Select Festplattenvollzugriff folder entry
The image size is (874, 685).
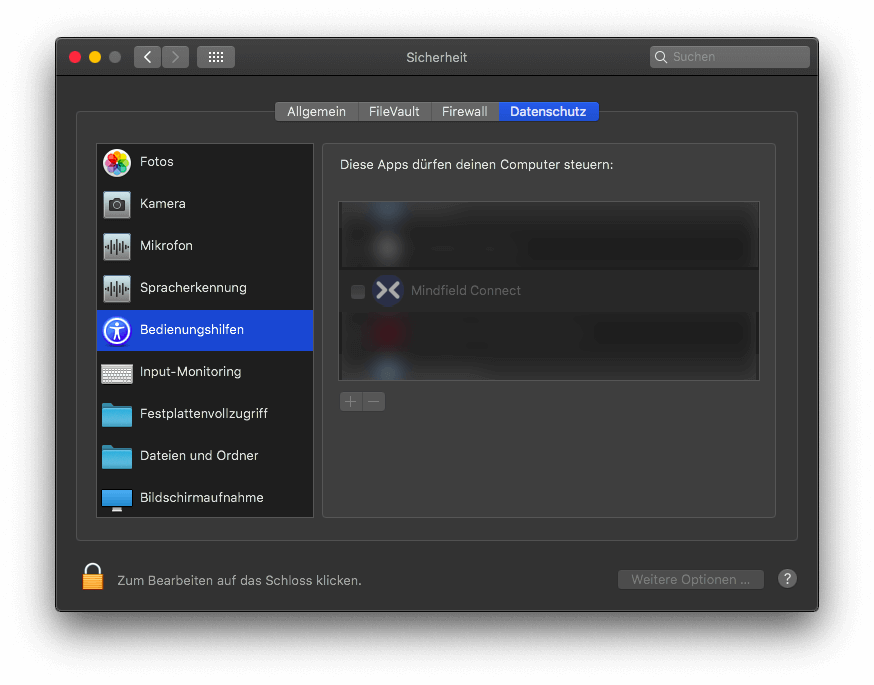pyautogui.click(x=204, y=414)
